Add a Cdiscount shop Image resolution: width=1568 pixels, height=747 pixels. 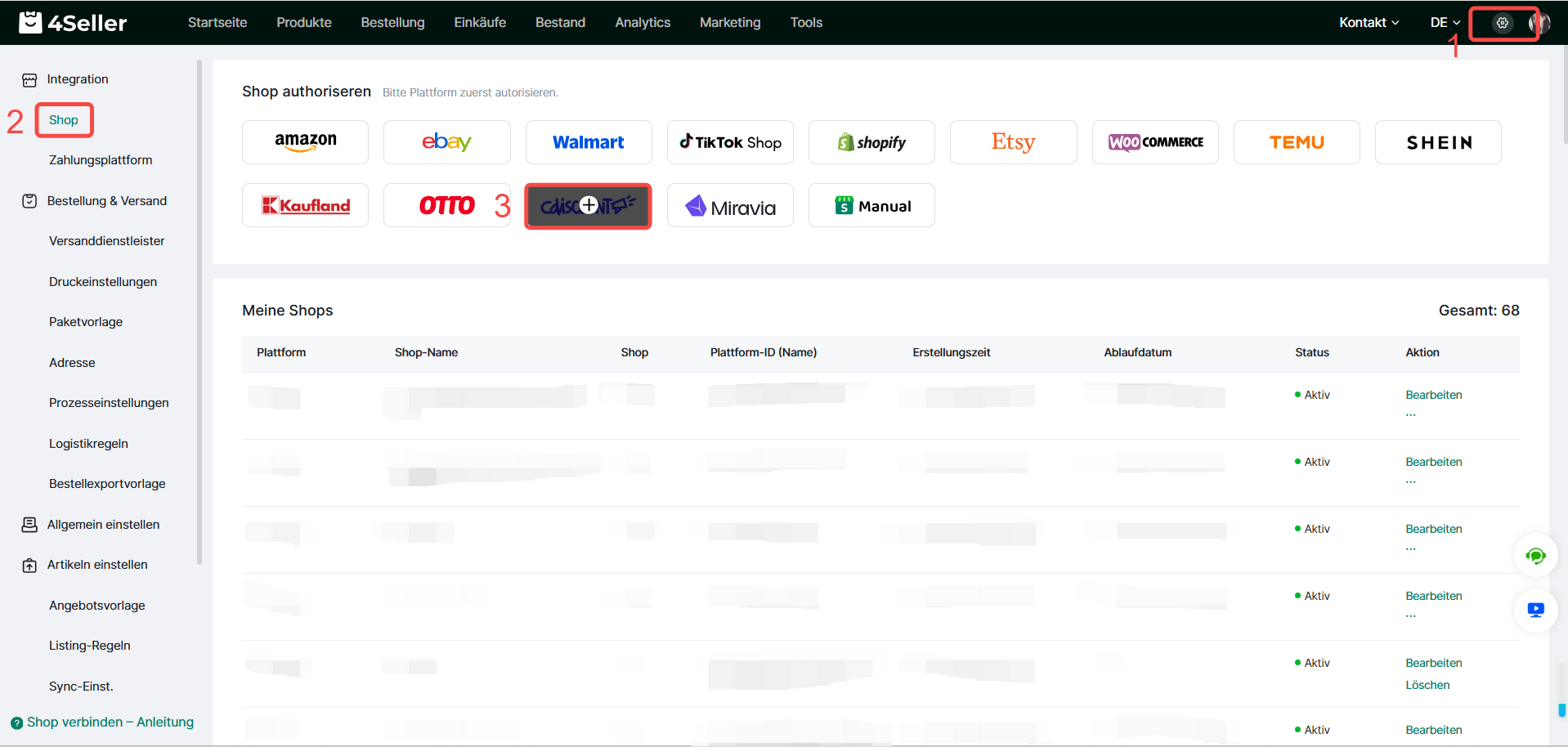[588, 206]
